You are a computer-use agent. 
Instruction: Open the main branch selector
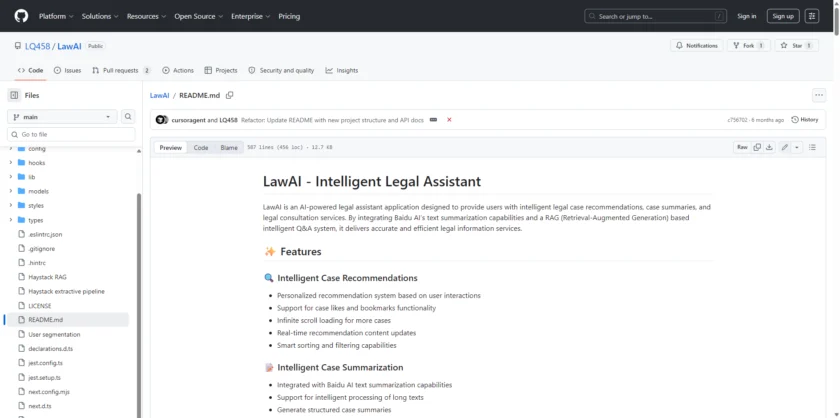[x=62, y=117]
